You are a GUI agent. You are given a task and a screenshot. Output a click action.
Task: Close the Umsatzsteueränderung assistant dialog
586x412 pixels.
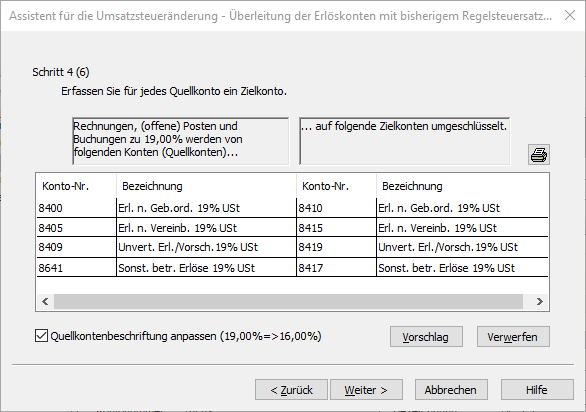click(x=570, y=15)
